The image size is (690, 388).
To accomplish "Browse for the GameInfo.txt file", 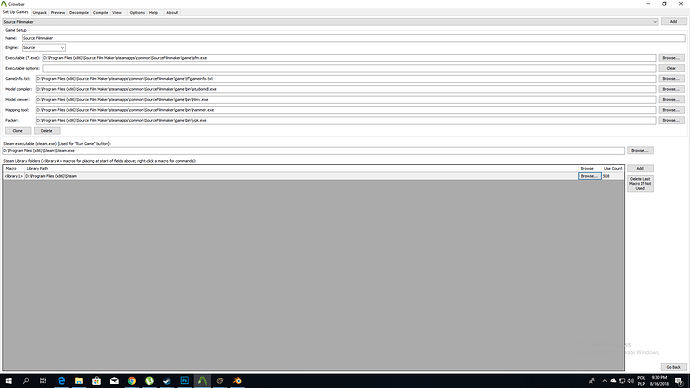I will pyautogui.click(x=671, y=79).
